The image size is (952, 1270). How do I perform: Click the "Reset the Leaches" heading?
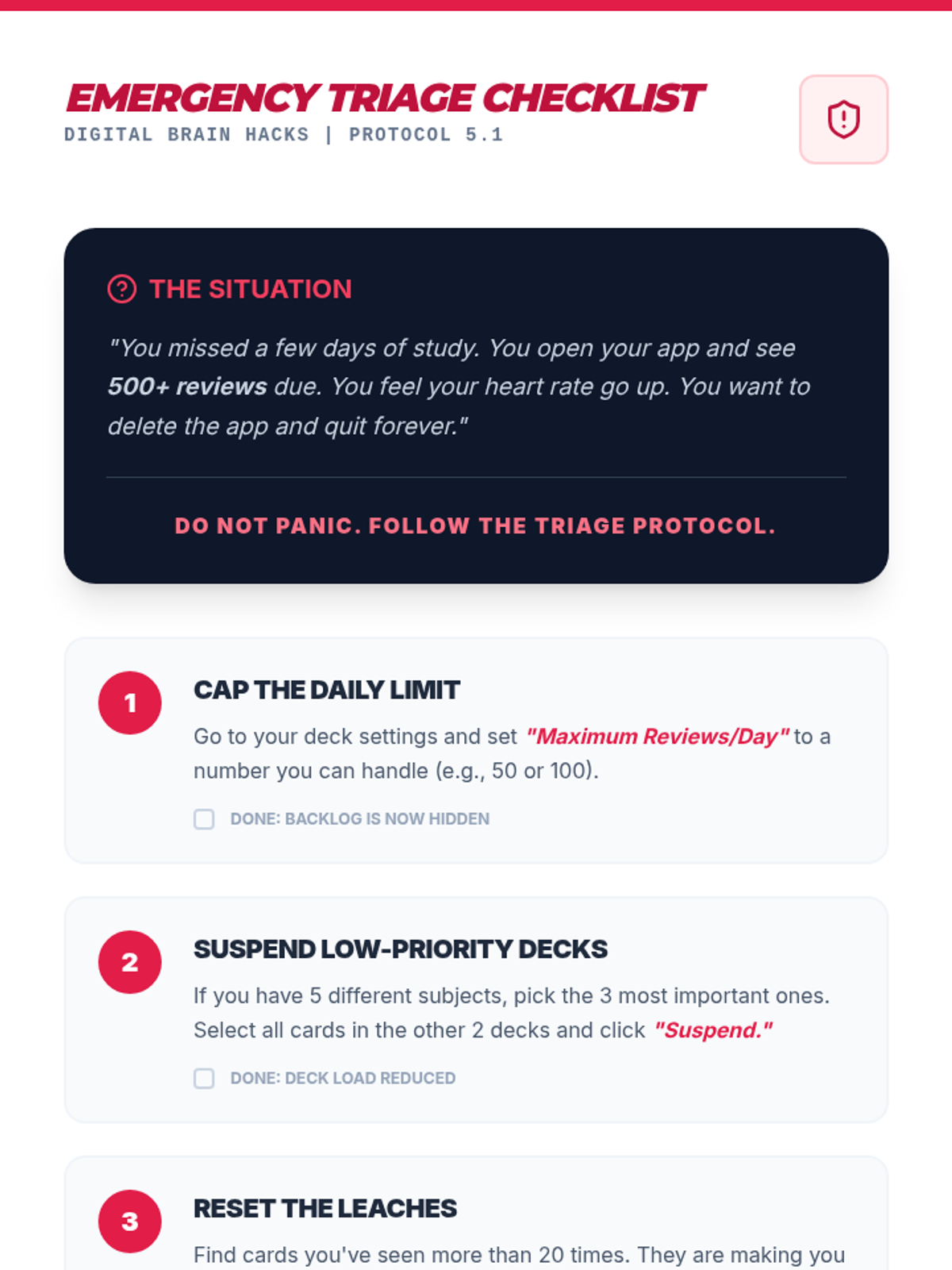(324, 1208)
